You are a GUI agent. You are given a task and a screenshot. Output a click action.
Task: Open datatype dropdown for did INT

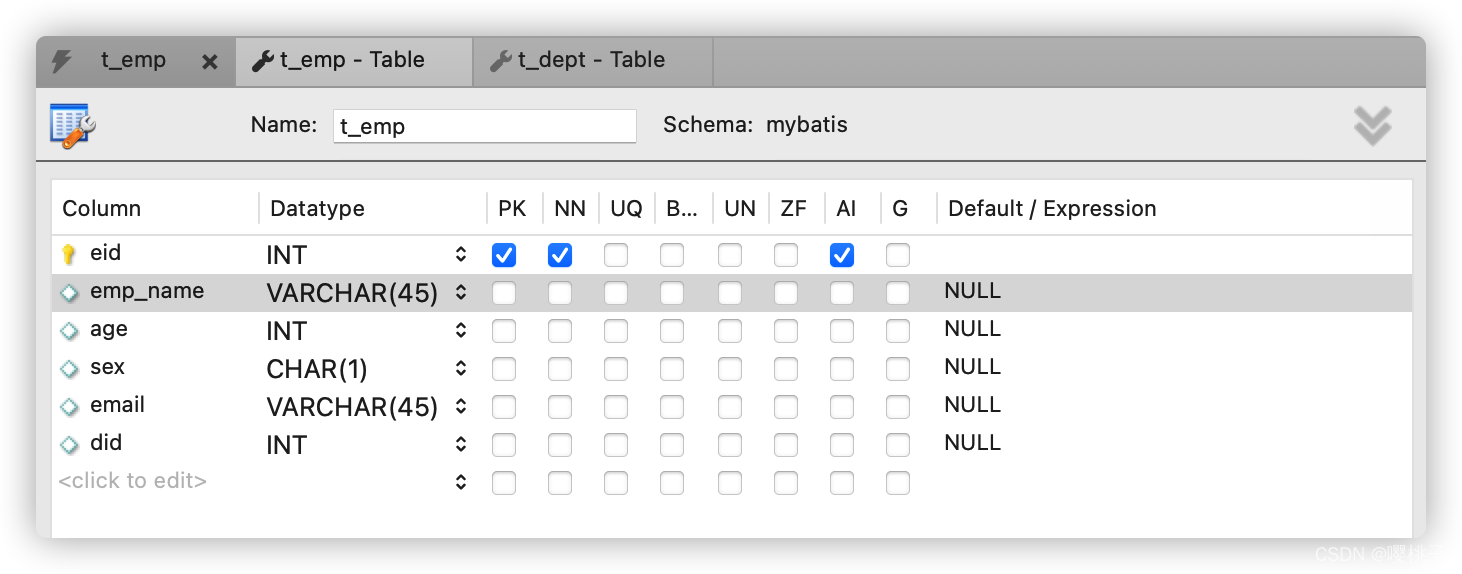[461, 445]
